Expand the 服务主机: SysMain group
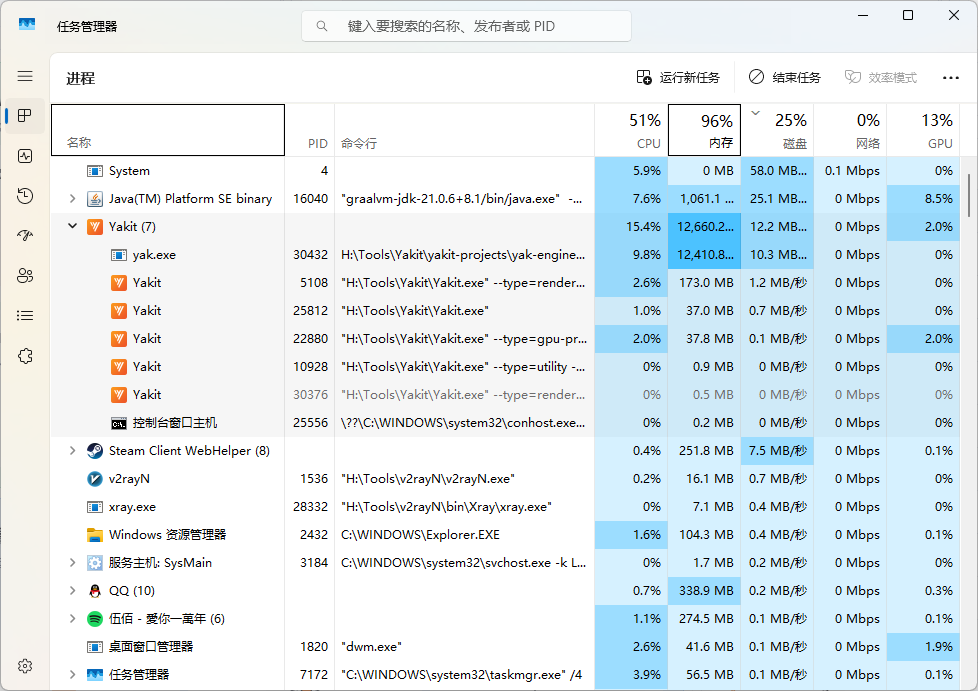 [x=72, y=563]
